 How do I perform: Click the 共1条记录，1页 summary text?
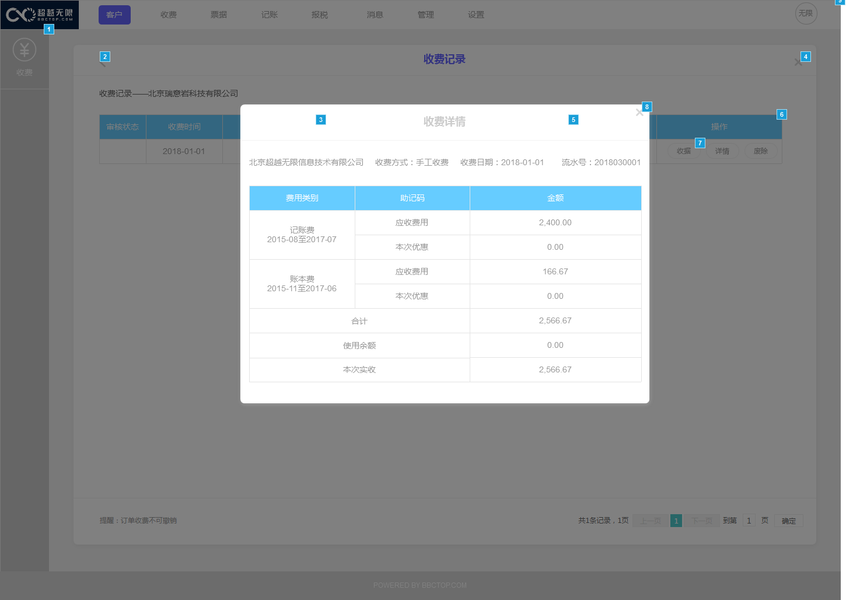coord(604,521)
